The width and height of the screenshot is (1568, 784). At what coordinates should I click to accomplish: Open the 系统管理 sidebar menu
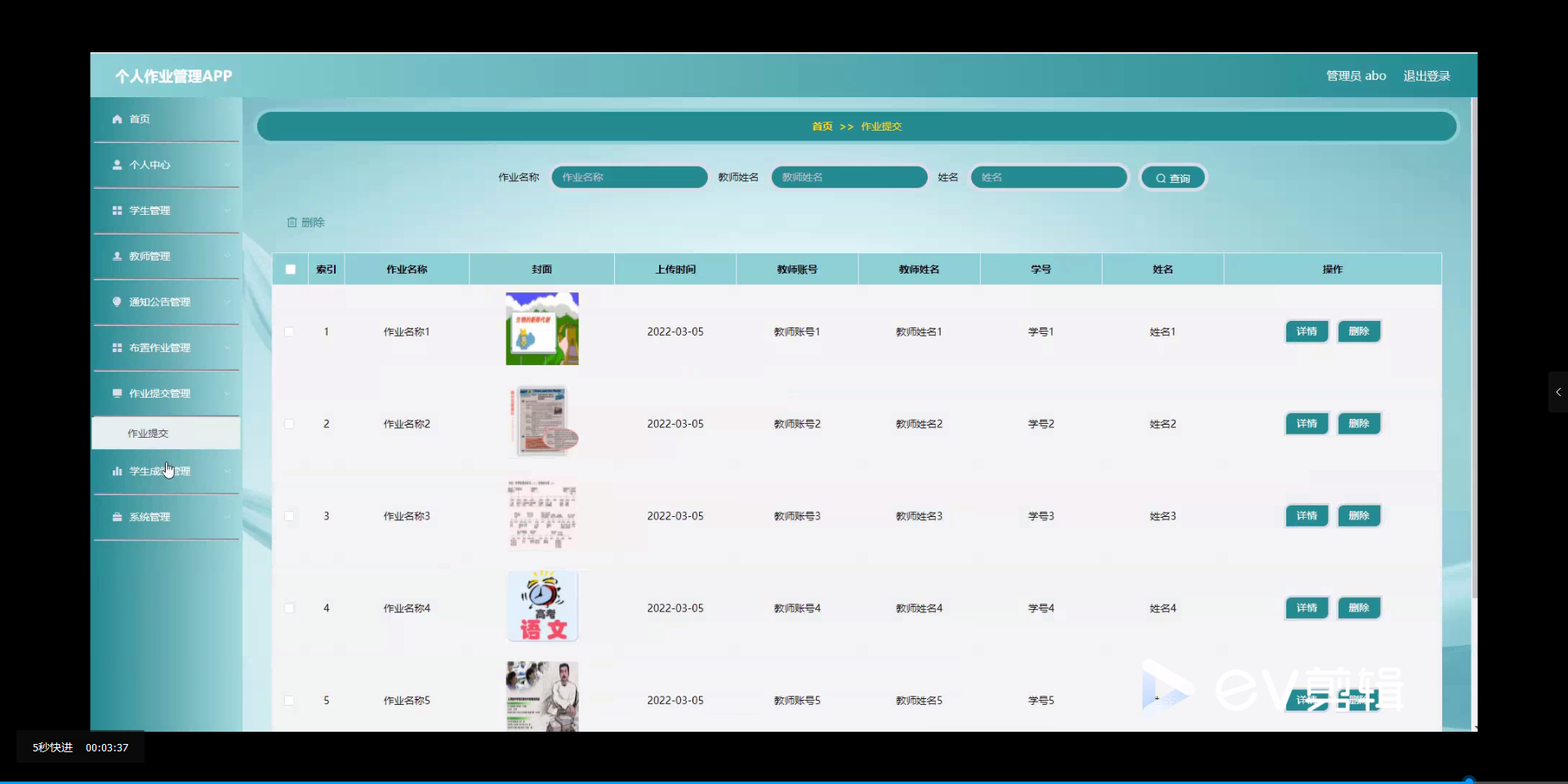click(167, 517)
